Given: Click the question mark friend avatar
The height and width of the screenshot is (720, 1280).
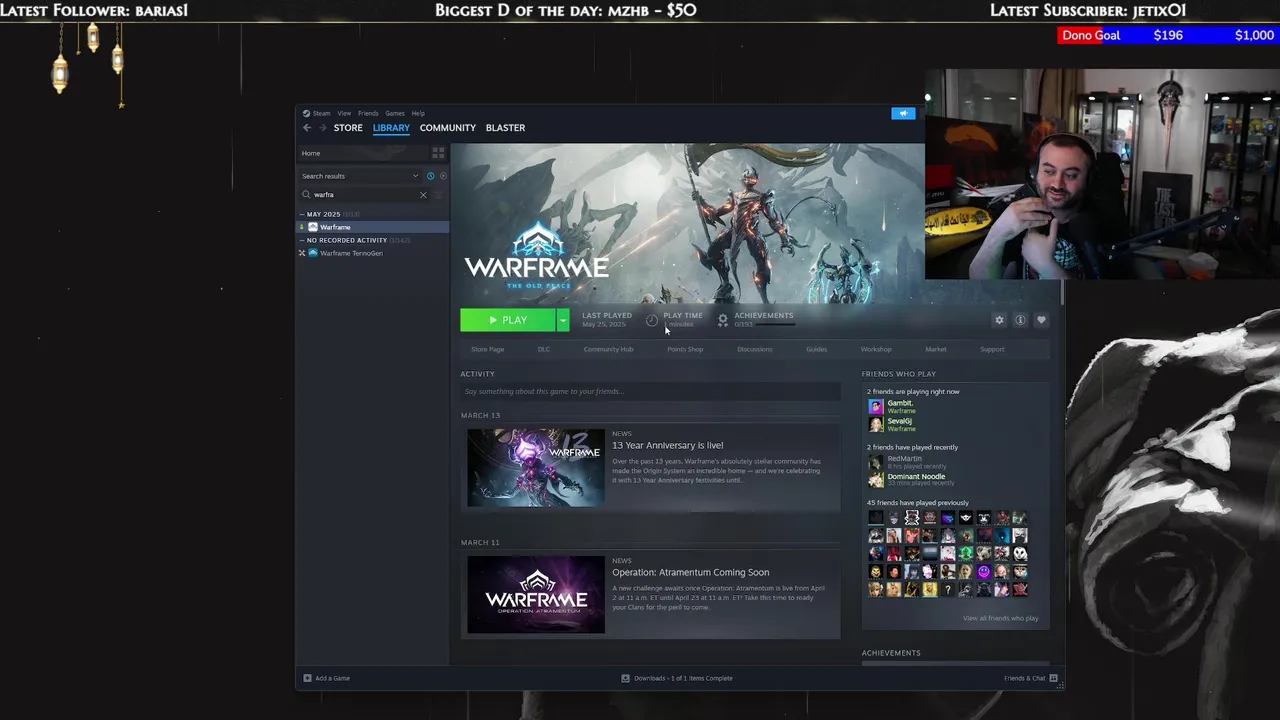Looking at the screenshot, I should 948,590.
